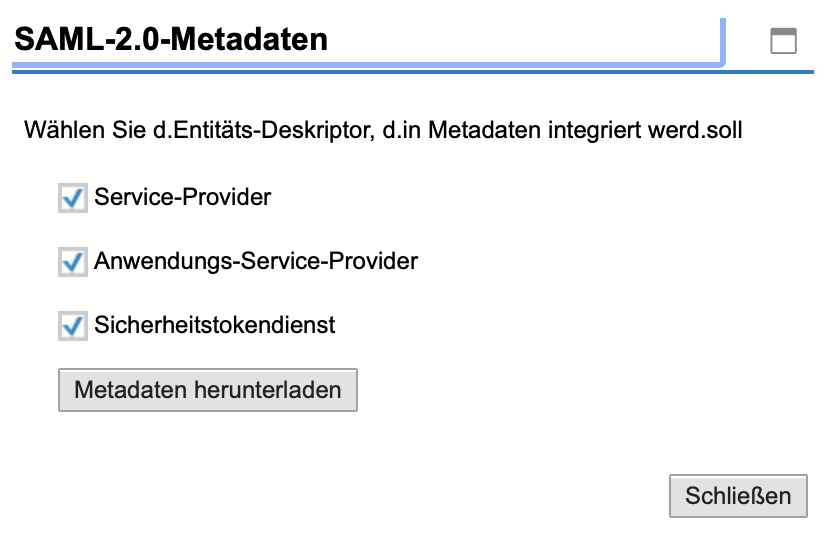Deselect the security token service option
836x540 pixels.
click(73, 326)
